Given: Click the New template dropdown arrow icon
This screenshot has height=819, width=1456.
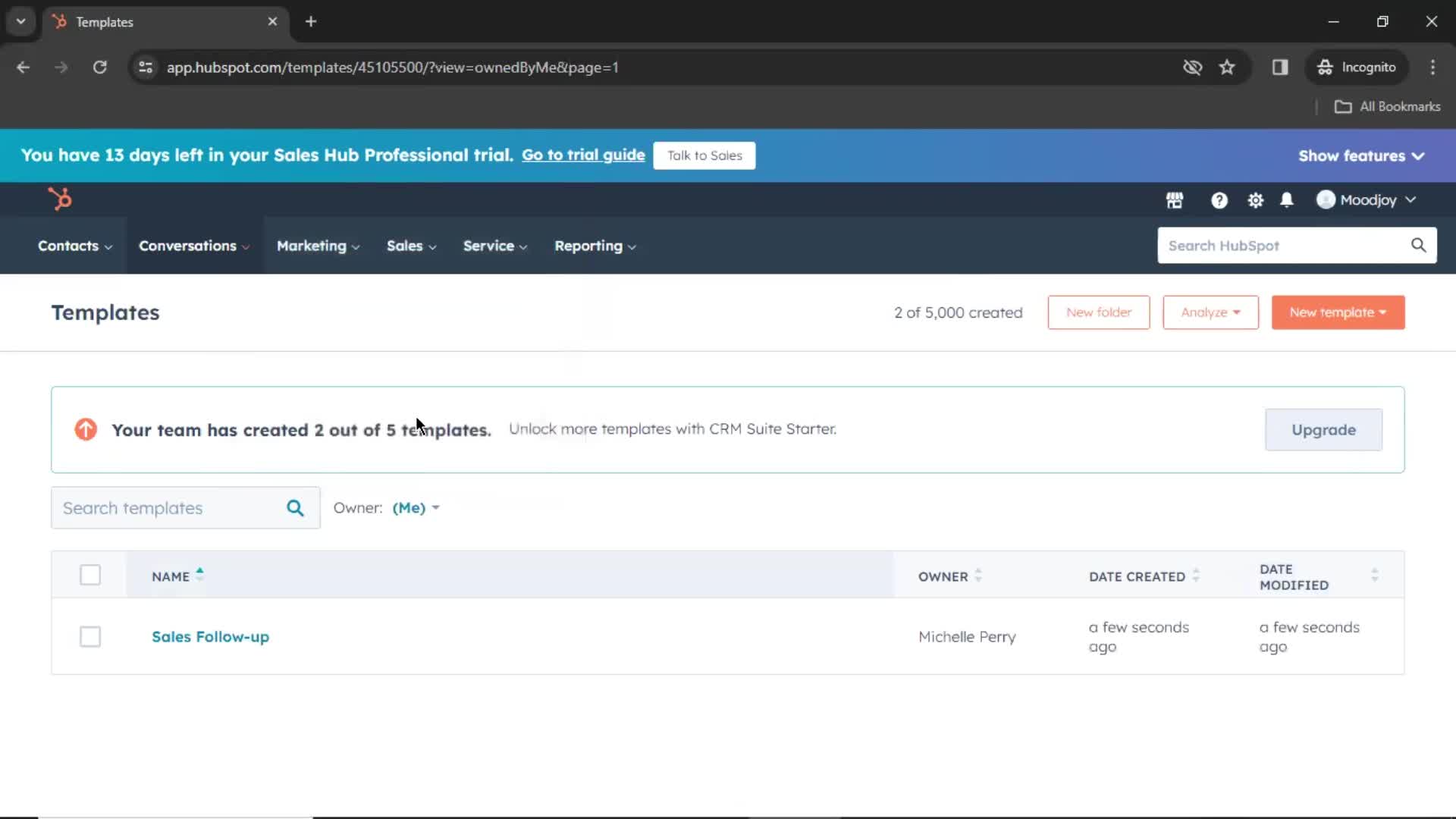Looking at the screenshot, I should [x=1384, y=312].
